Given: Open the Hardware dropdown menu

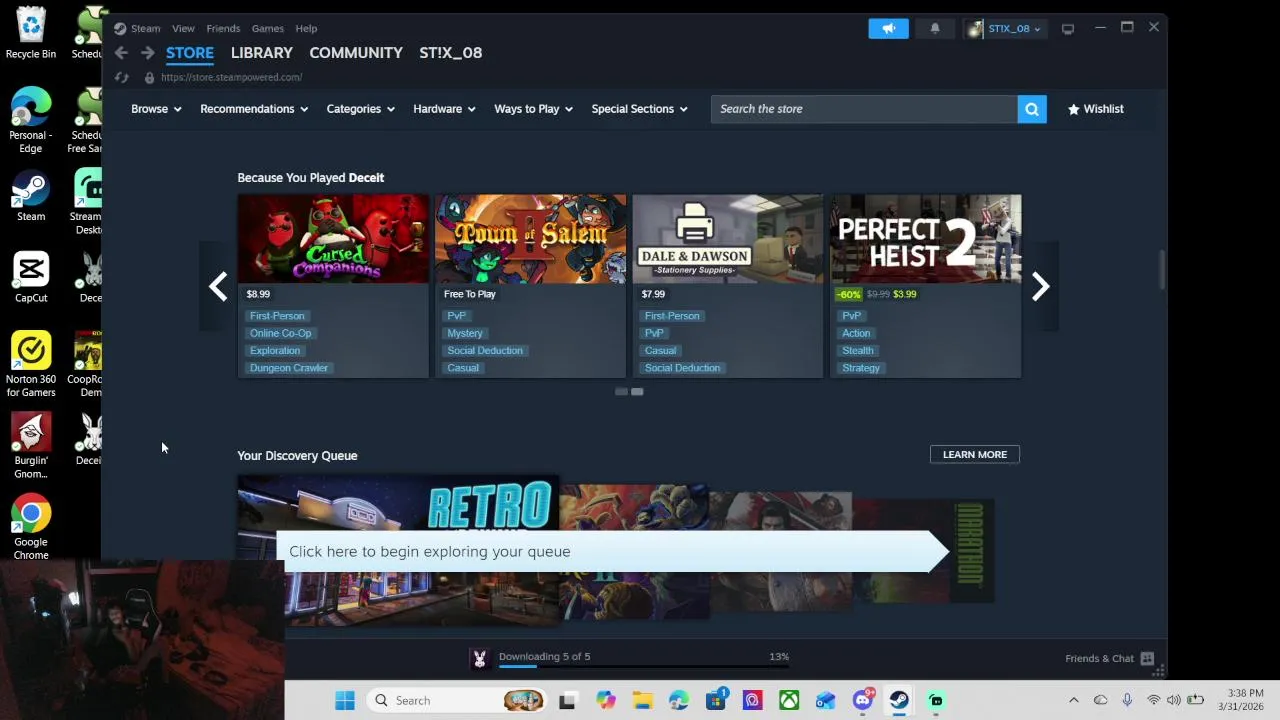Looking at the screenshot, I should [x=444, y=109].
